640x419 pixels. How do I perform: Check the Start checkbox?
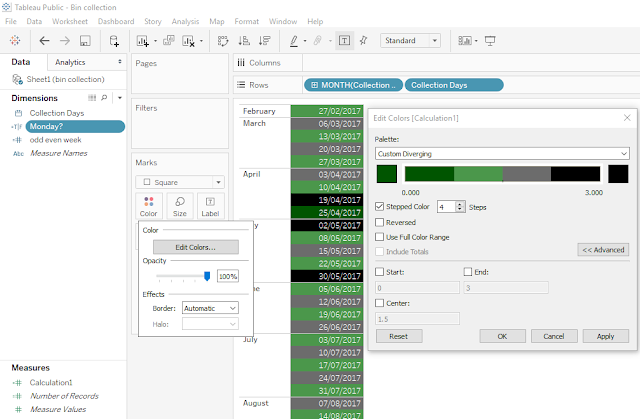click(x=380, y=272)
